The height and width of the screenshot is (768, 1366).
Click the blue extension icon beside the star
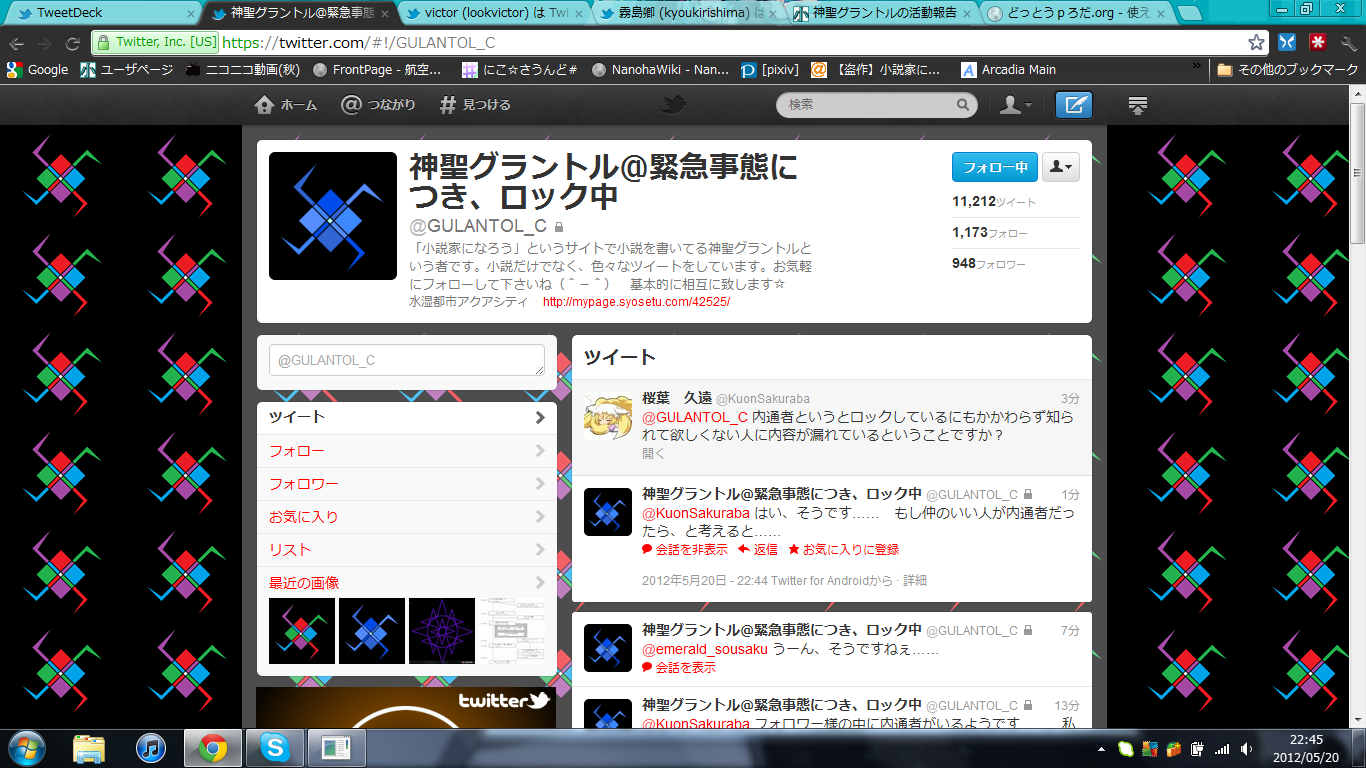click(x=1287, y=43)
